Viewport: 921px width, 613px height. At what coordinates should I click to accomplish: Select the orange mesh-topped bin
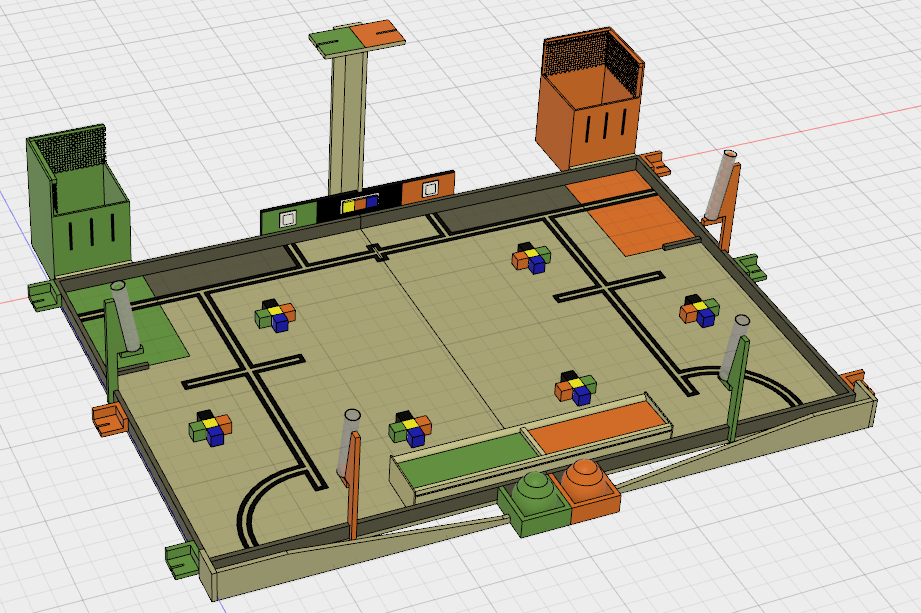(589, 98)
